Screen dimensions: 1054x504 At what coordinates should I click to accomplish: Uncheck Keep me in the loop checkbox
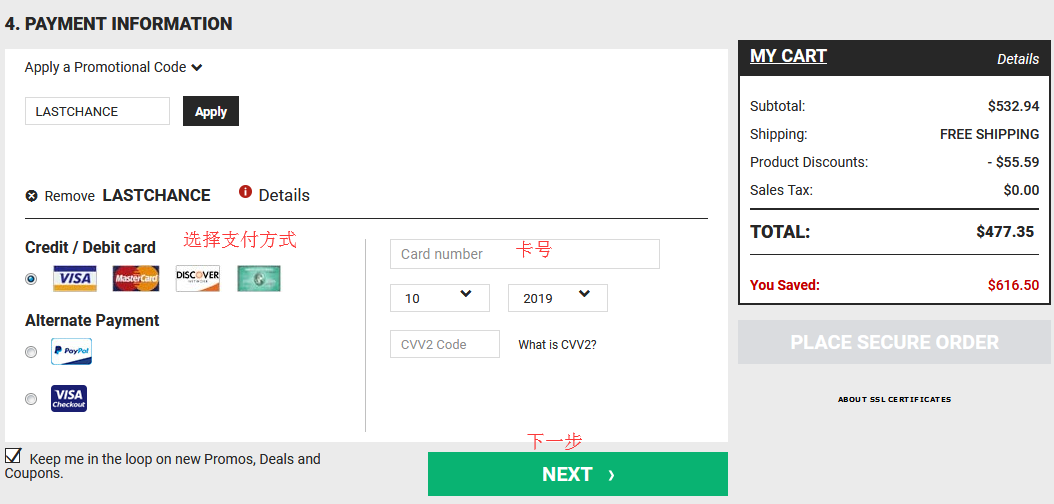click(13, 456)
